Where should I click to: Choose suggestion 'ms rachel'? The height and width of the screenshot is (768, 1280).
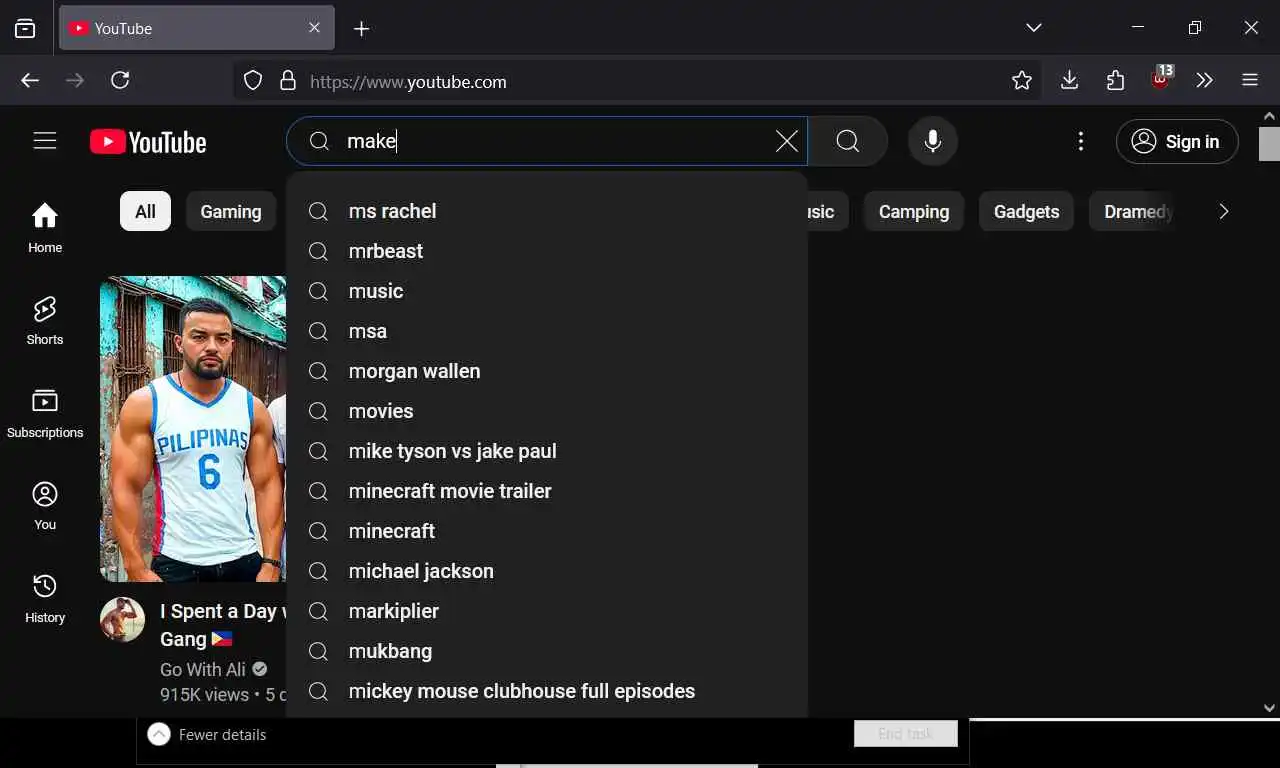(x=547, y=211)
